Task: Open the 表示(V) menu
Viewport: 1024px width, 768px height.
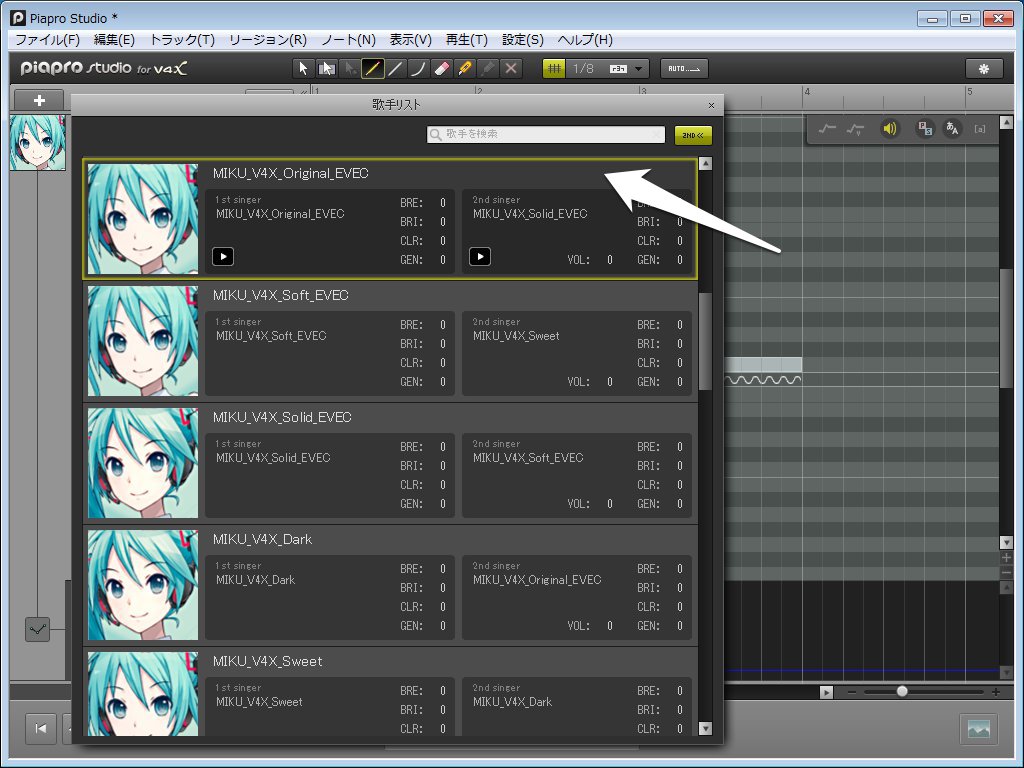Action: [x=411, y=40]
